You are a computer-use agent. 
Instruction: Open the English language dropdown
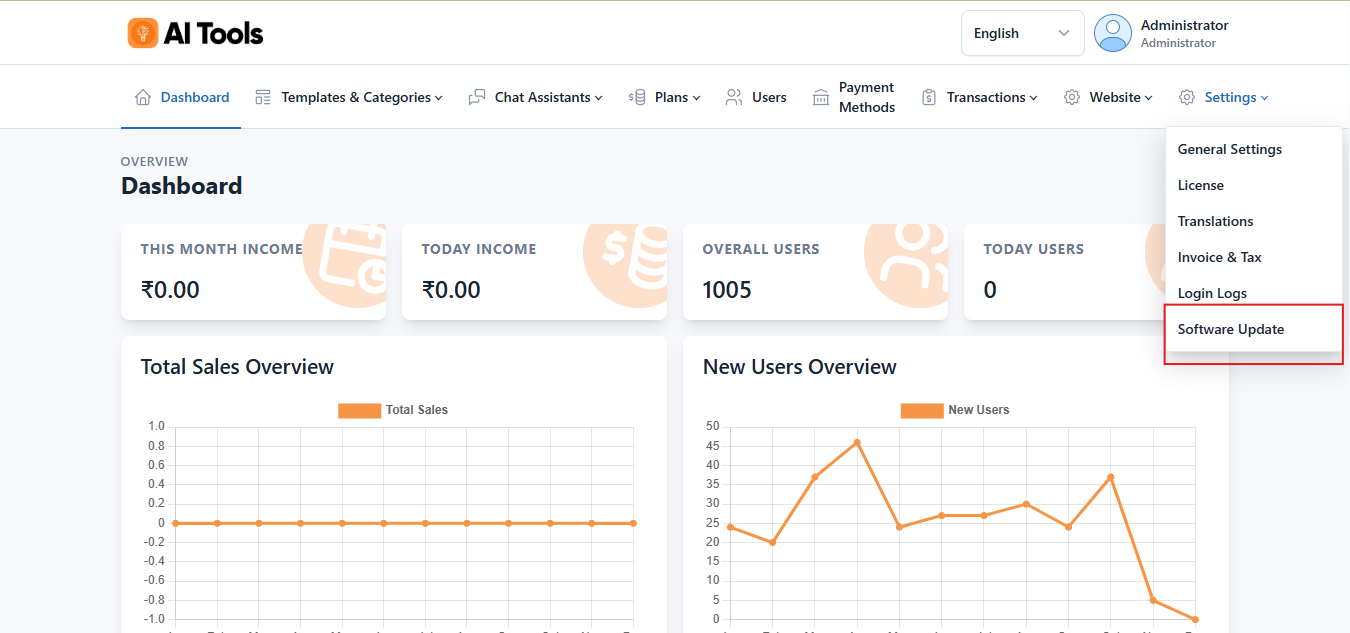[1021, 33]
